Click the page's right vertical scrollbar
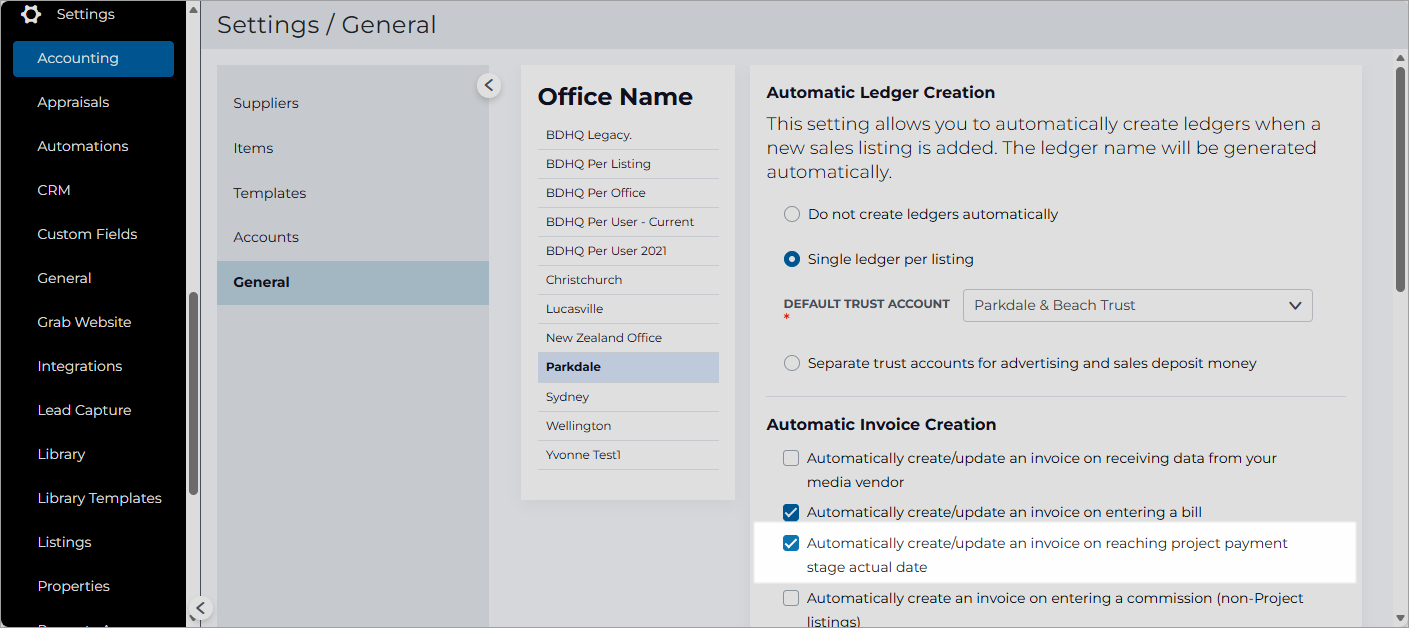Image resolution: width=1409 pixels, height=628 pixels. 1401,180
